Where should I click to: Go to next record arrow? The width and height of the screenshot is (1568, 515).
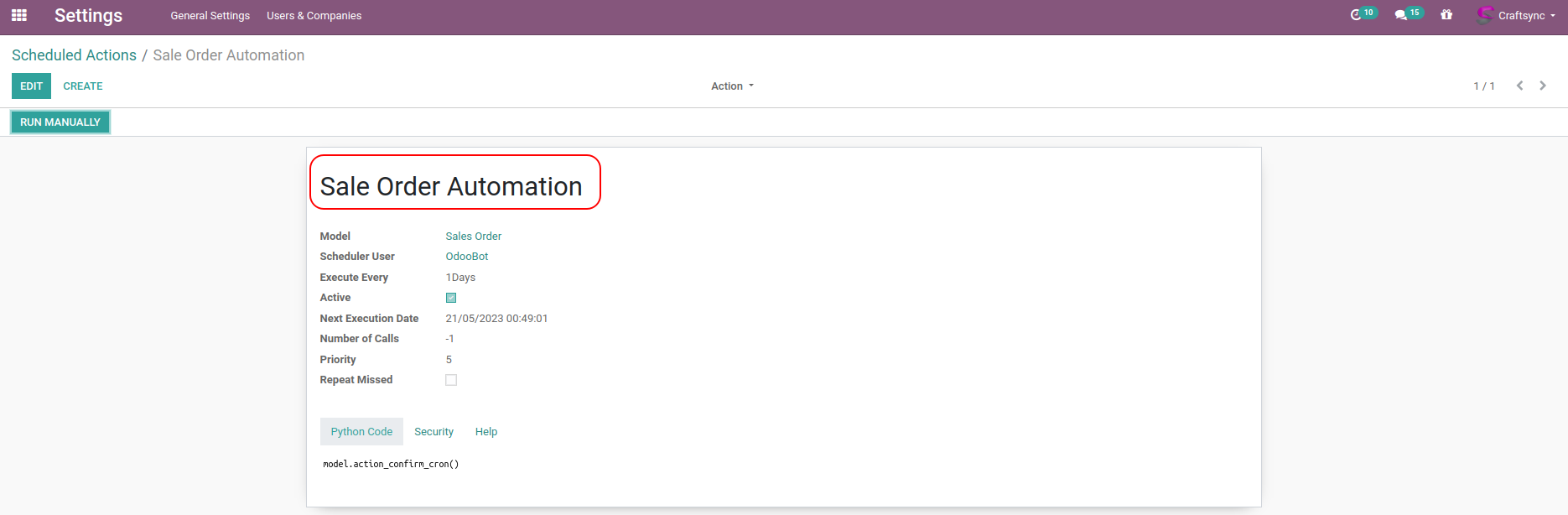pyautogui.click(x=1543, y=86)
